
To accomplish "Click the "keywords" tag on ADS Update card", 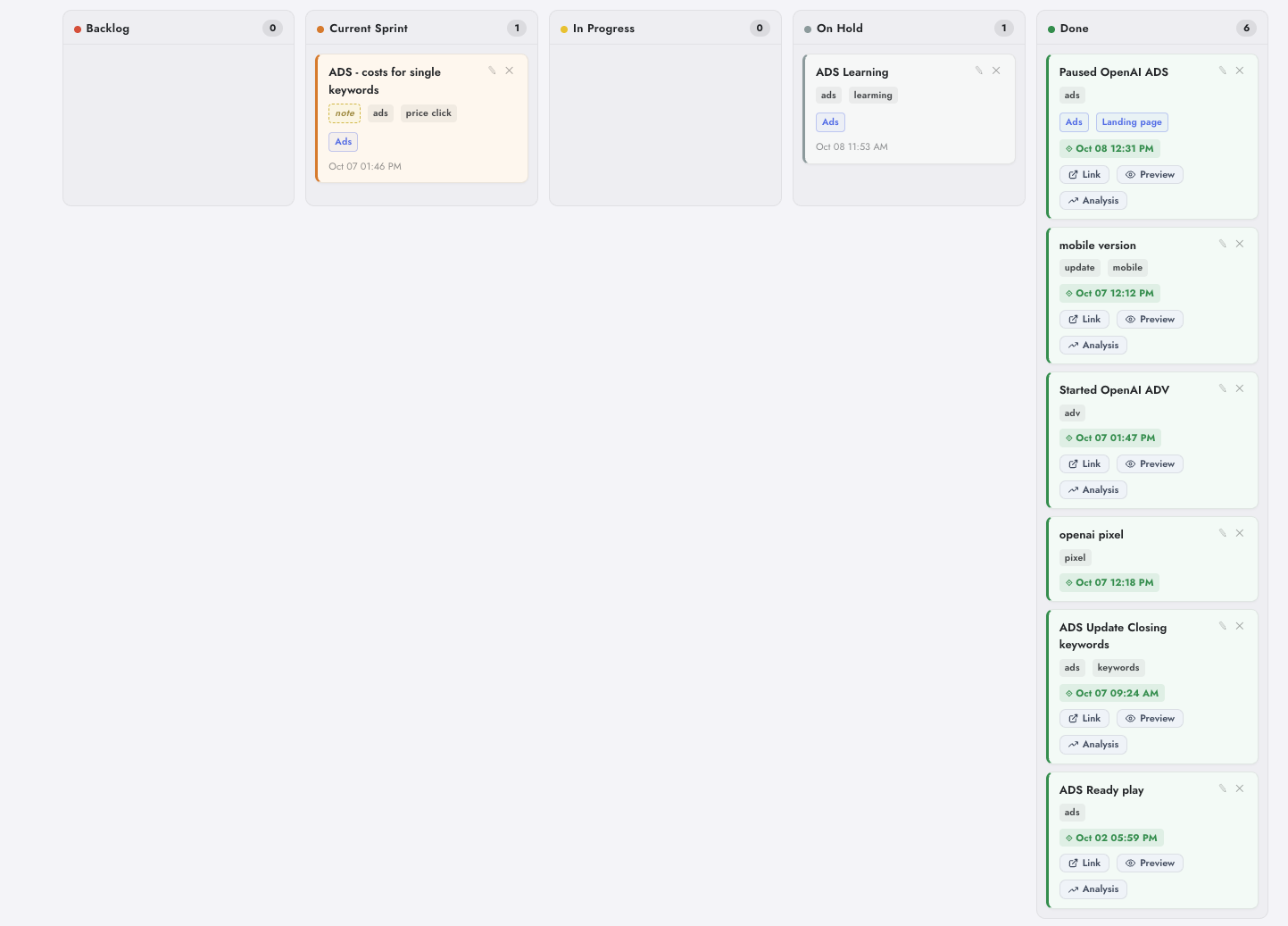I will click(x=1118, y=668).
